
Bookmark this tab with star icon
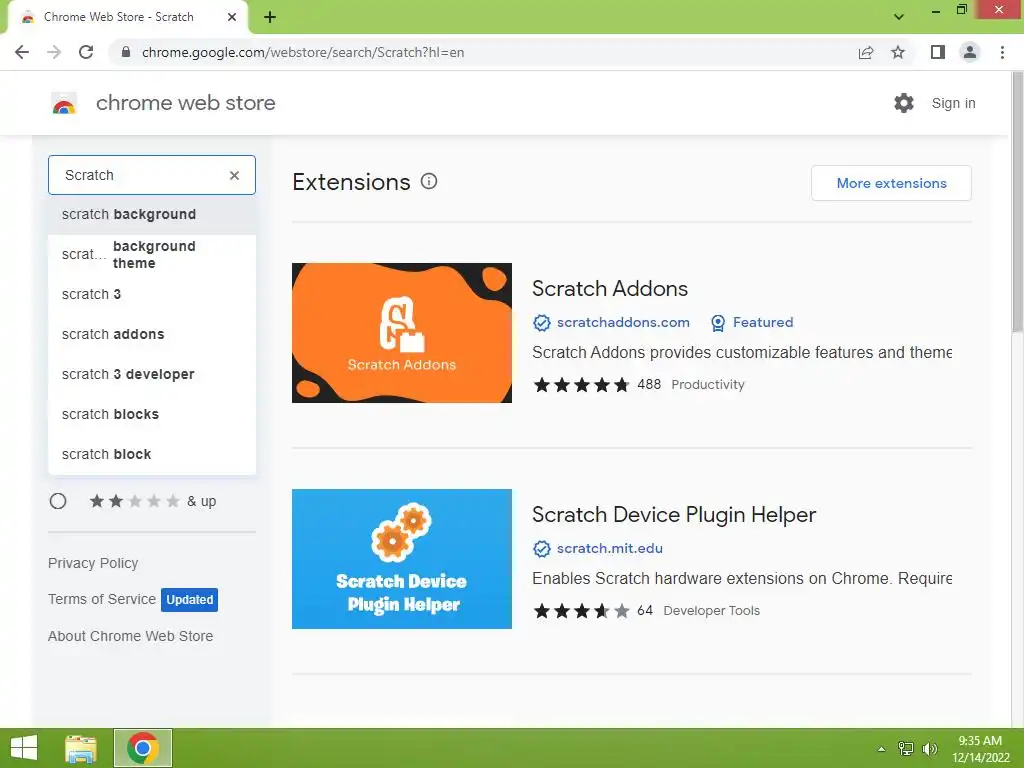(x=898, y=52)
